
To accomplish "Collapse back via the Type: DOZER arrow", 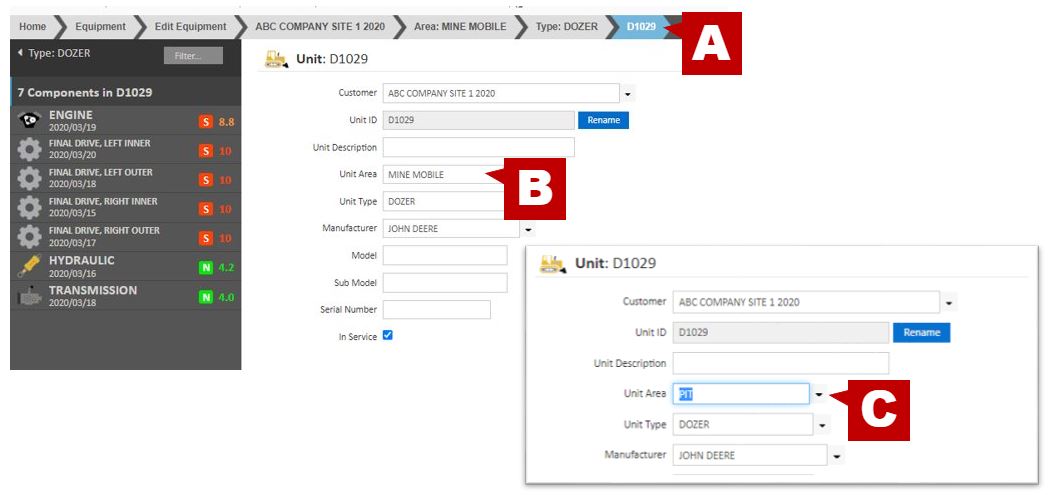I will 21,52.
